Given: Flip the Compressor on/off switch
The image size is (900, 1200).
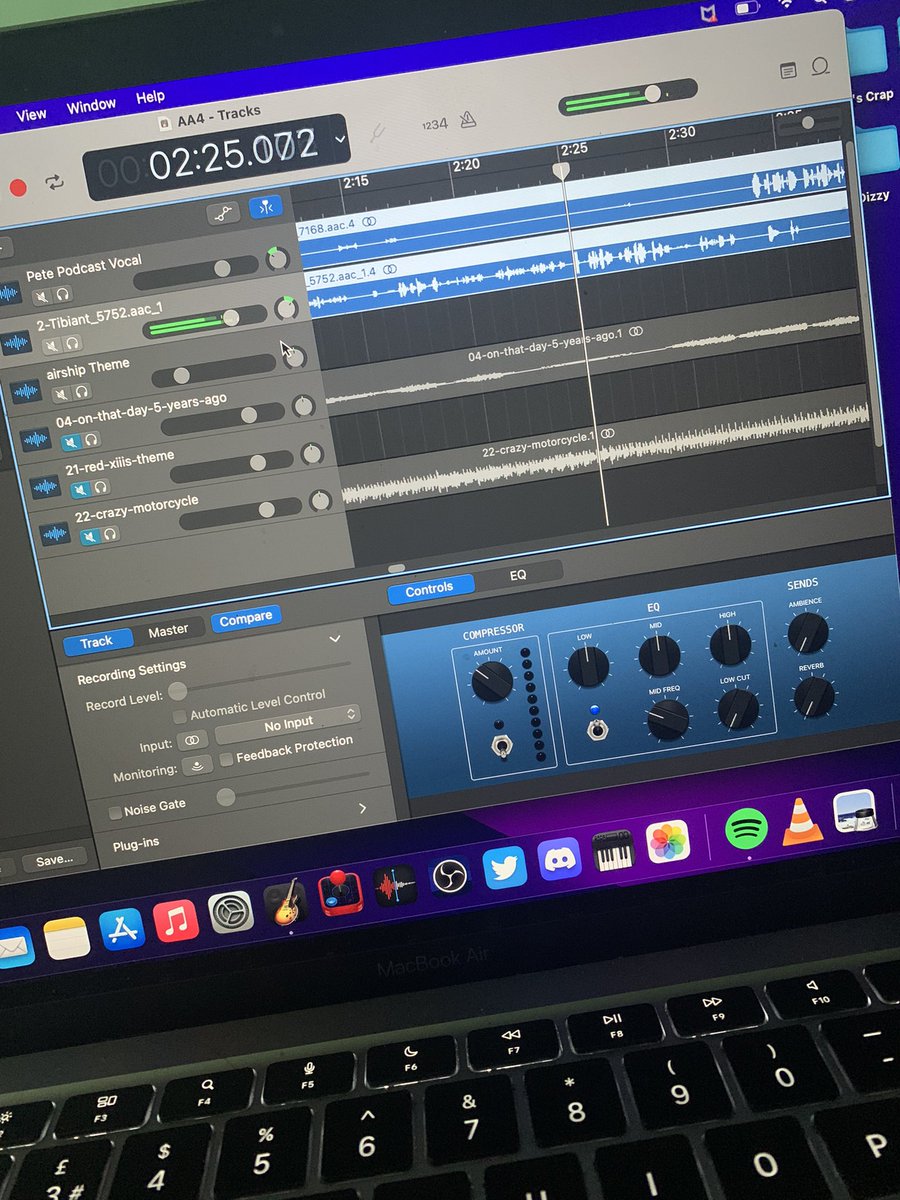Looking at the screenshot, I should tap(501, 745).
